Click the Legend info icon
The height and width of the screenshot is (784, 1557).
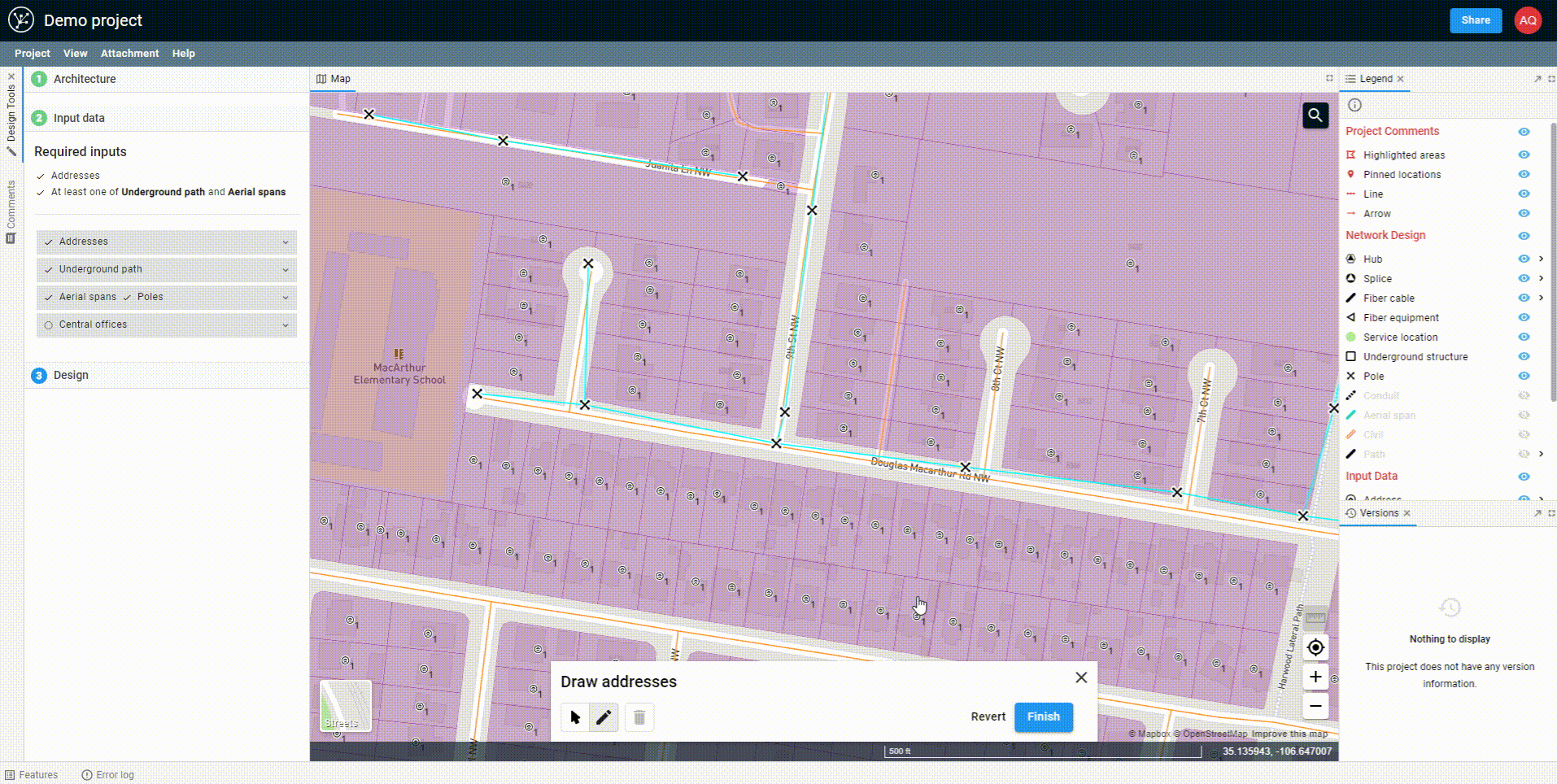1354,105
